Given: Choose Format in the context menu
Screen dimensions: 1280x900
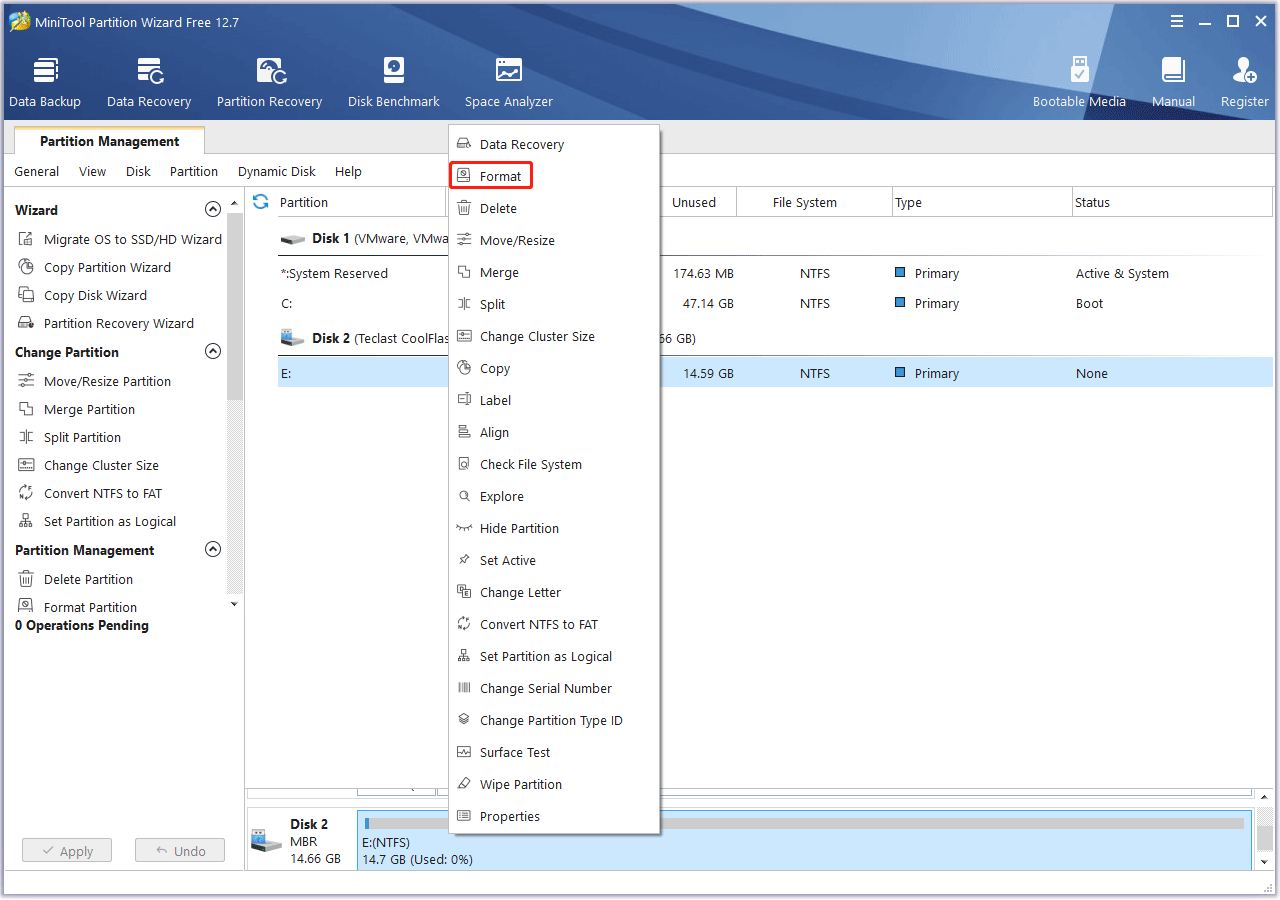Looking at the screenshot, I should [x=500, y=177].
